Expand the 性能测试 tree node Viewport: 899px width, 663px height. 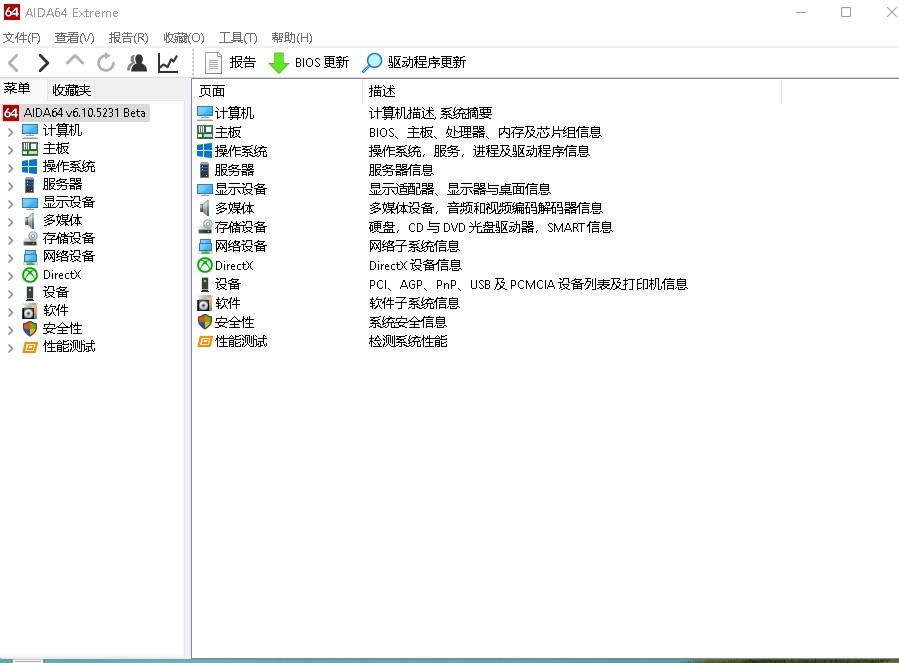[x=10, y=347]
